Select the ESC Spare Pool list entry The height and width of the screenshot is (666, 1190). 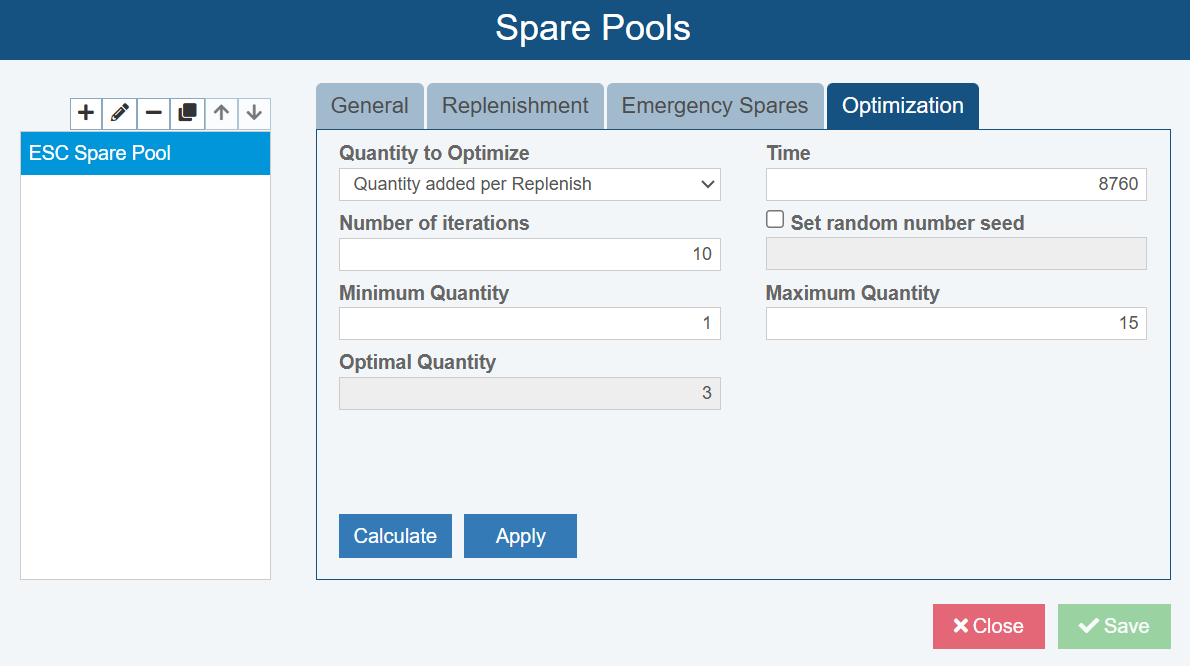coord(145,153)
